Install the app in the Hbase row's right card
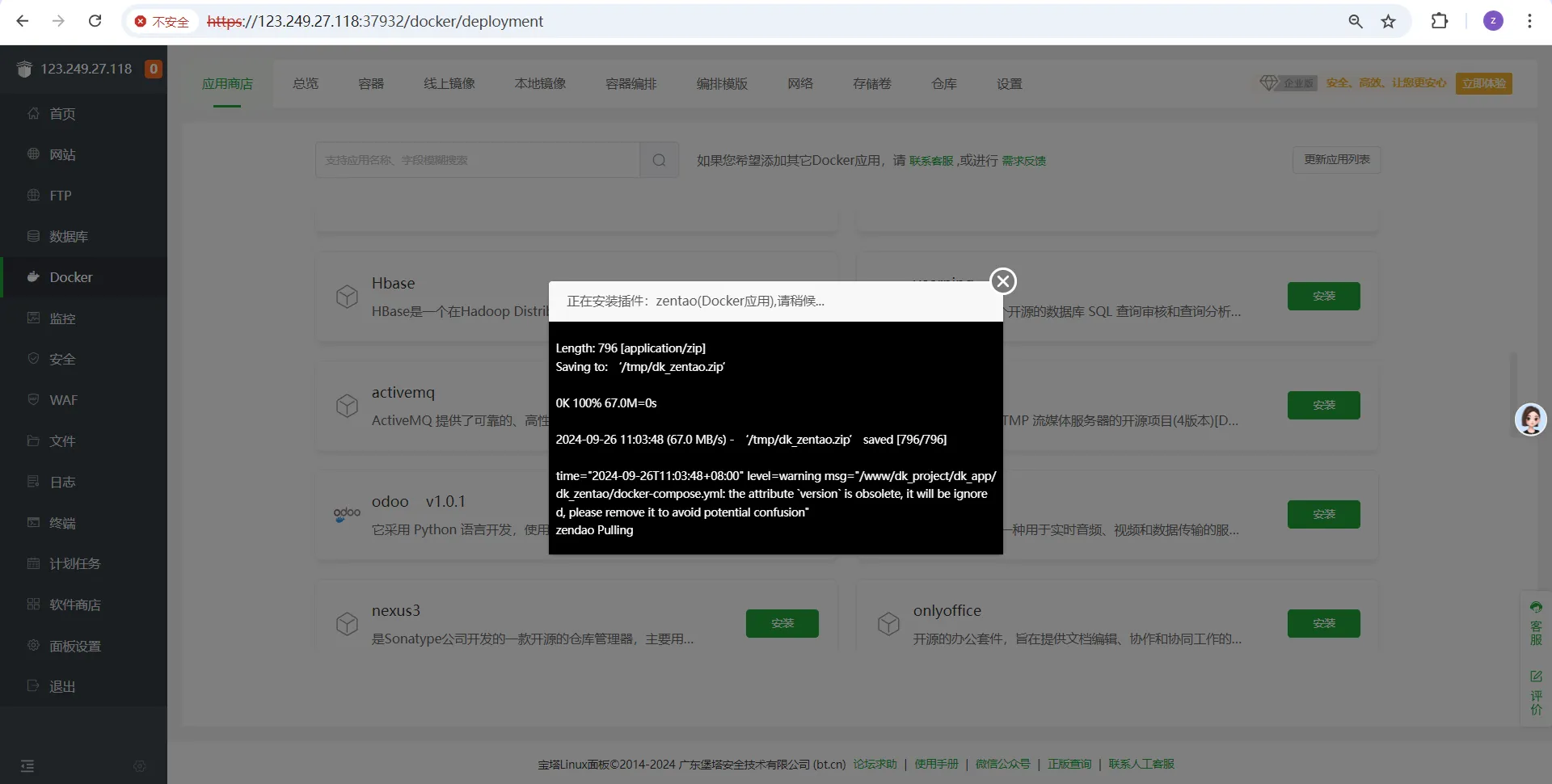Viewport: 1552px width, 784px height. tap(1324, 296)
